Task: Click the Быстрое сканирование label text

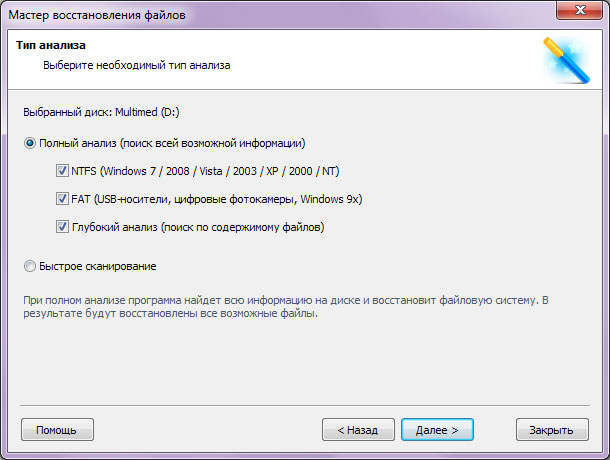Action: pos(98,266)
